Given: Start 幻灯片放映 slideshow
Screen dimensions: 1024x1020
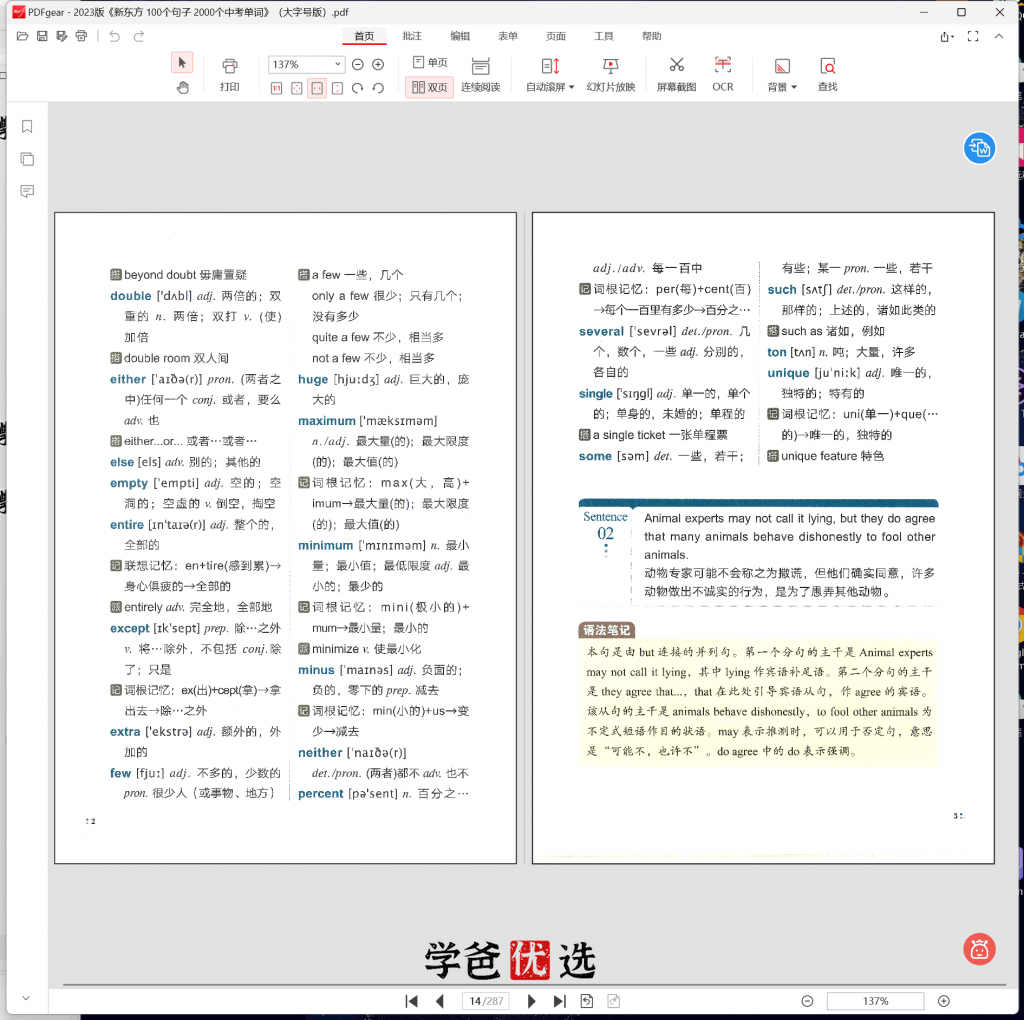Looking at the screenshot, I should (611, 74).
